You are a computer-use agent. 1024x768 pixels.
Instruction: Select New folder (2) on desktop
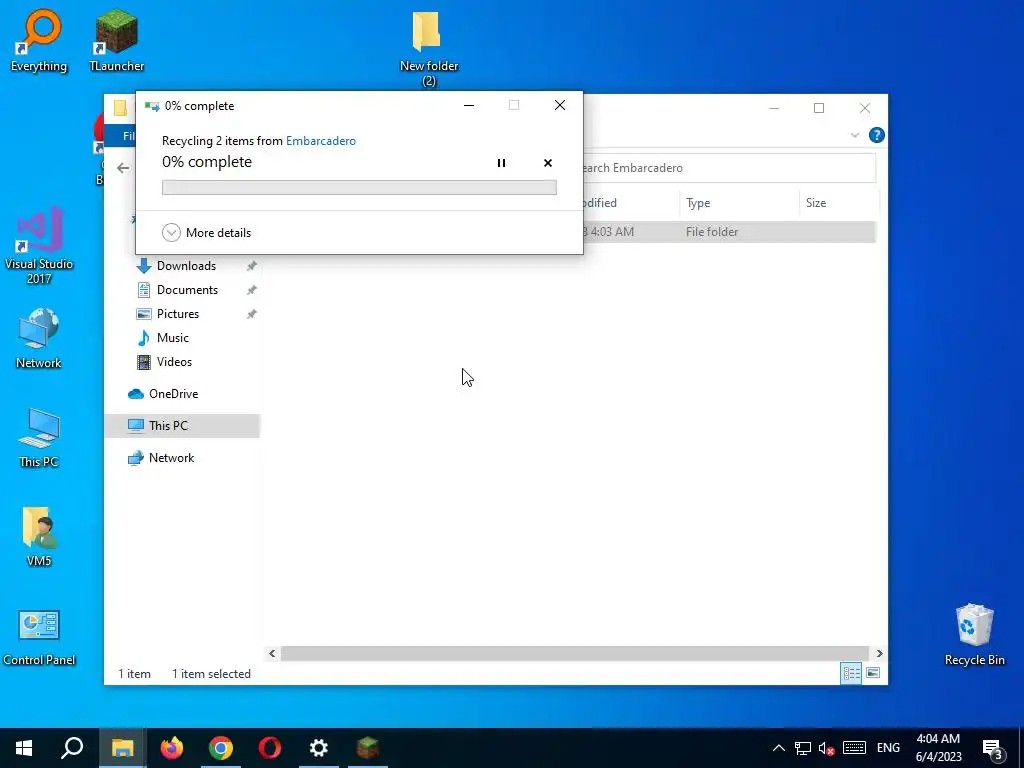click(429, 50)
